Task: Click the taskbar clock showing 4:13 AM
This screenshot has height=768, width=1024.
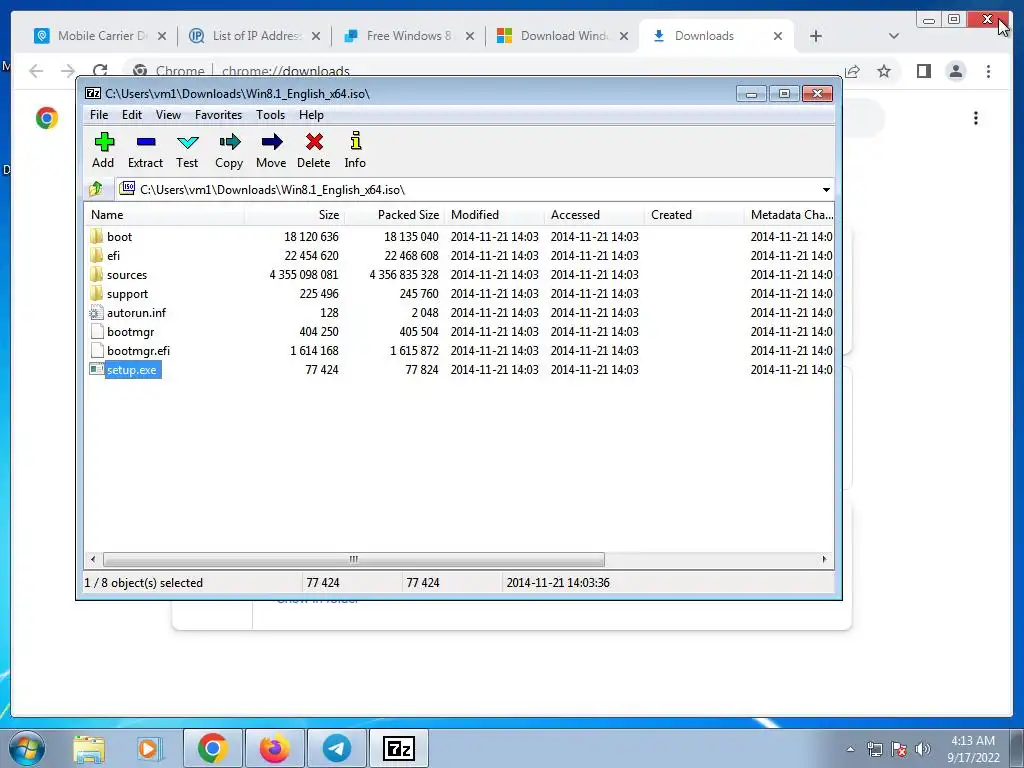Action: [x=973, y=749]
